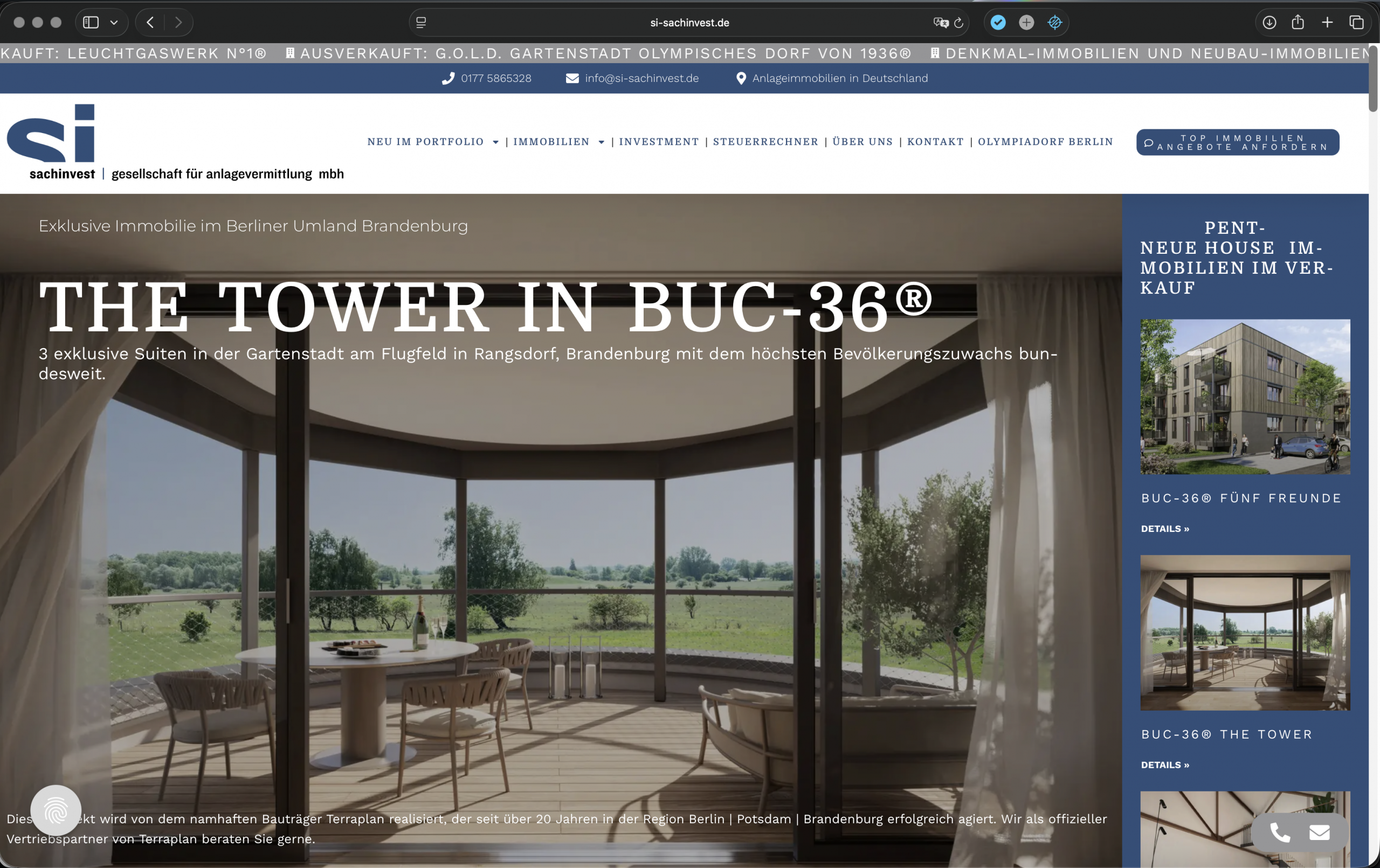Click the floating envelope email icon
Viewport: 1380px width, 868px height.
coord(1319,832)
